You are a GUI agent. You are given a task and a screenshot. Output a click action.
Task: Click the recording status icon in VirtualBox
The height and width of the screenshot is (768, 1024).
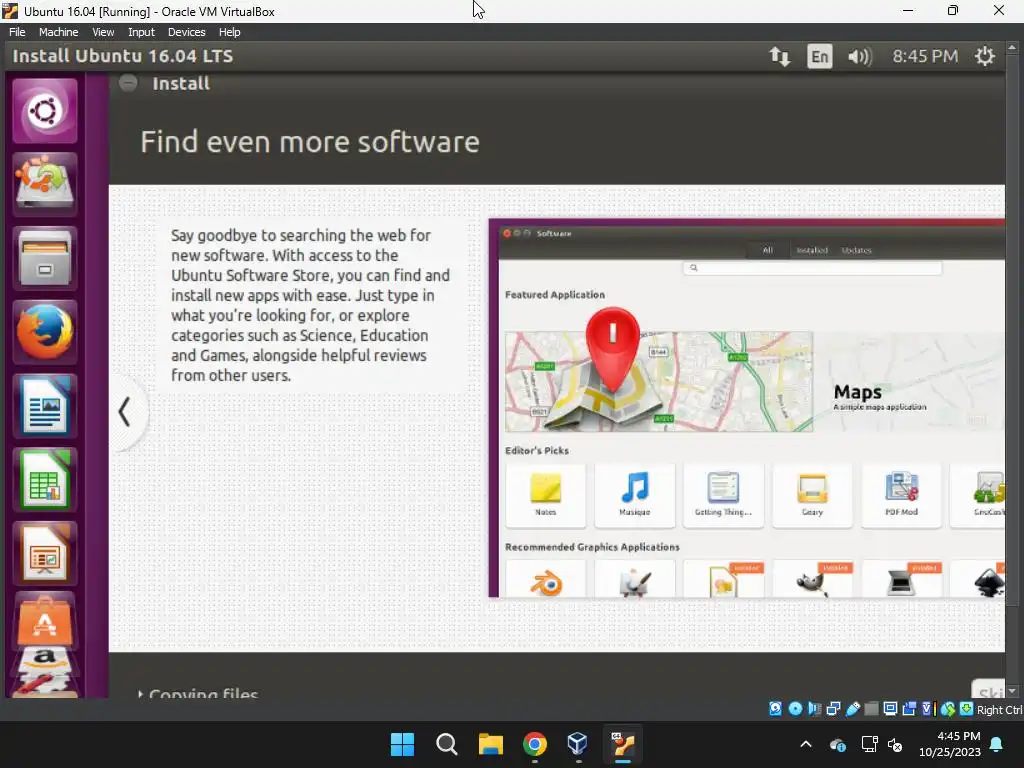tap(909, 709)
